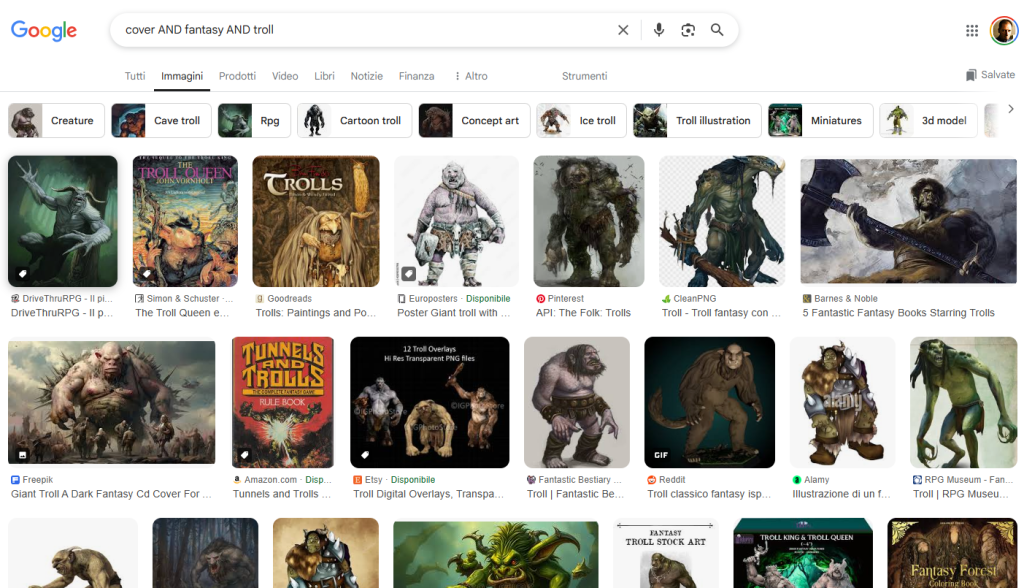This screenshot has height=588, width=1024.
Task: Clear the search box text
Action: pyautogui.click(x=623, y=30)
